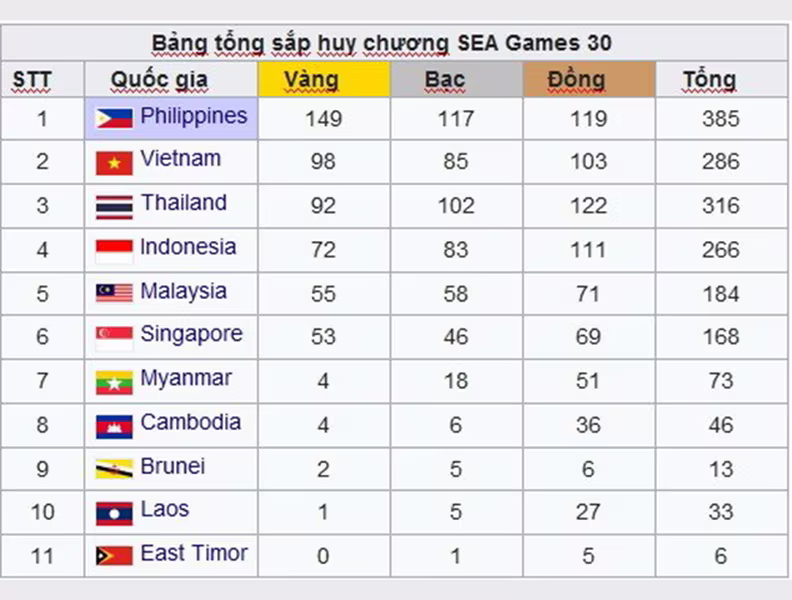Click the bronze Đồng column header
The height and width of the screenshot is (600, 792).
(x=589, y=79)
